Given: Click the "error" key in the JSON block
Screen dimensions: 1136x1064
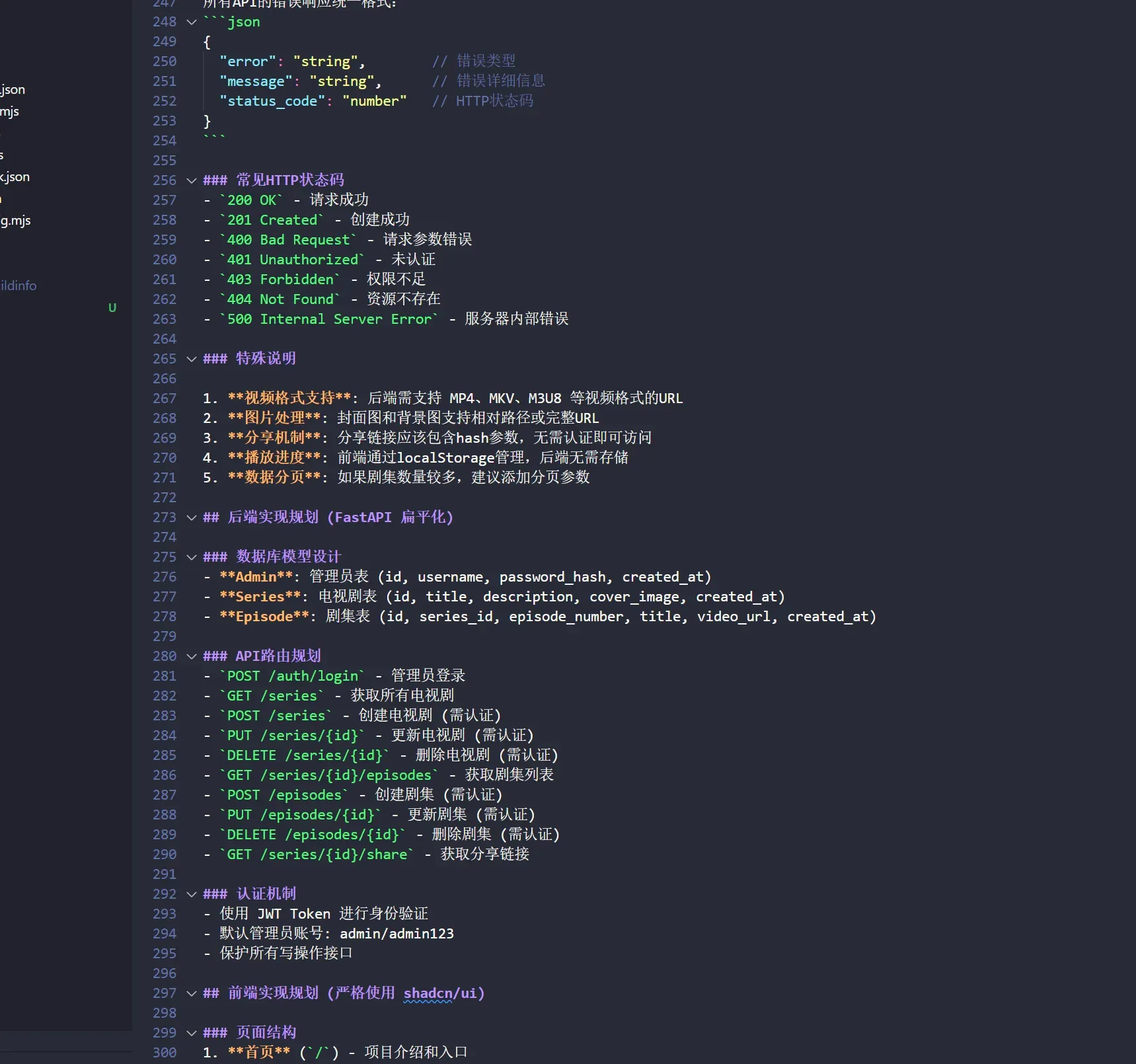Looking at the screenshot, I should click(248, 61).
